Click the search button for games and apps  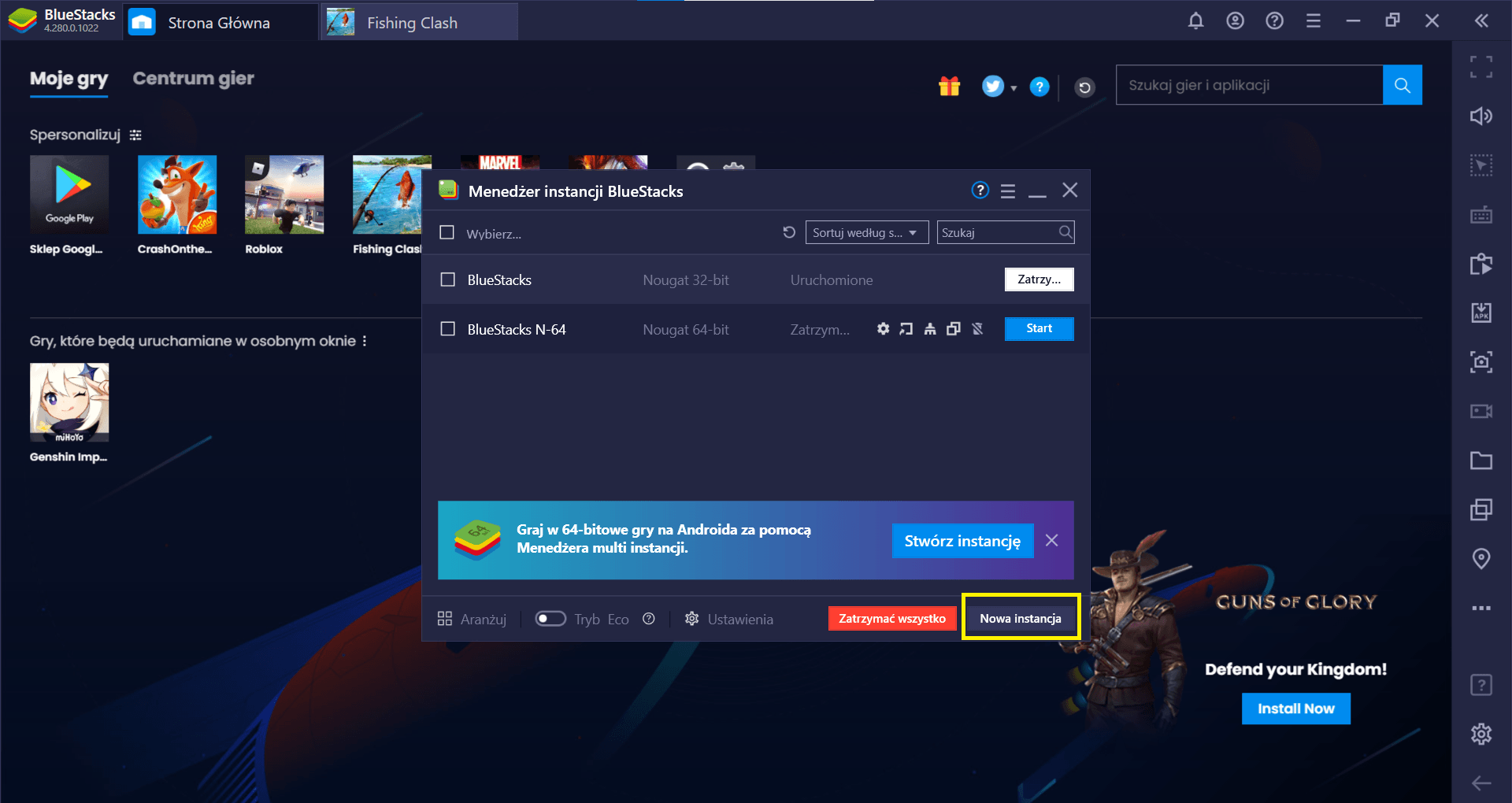[x=1402, y=85]
